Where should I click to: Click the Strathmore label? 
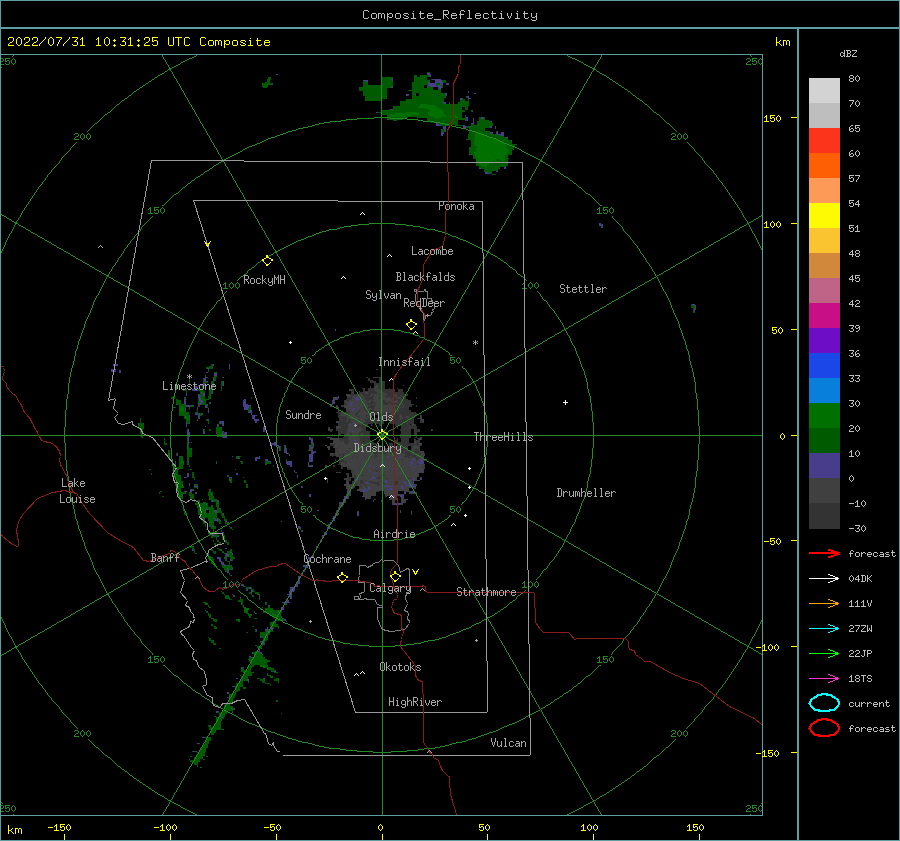(x=486, y=592)
